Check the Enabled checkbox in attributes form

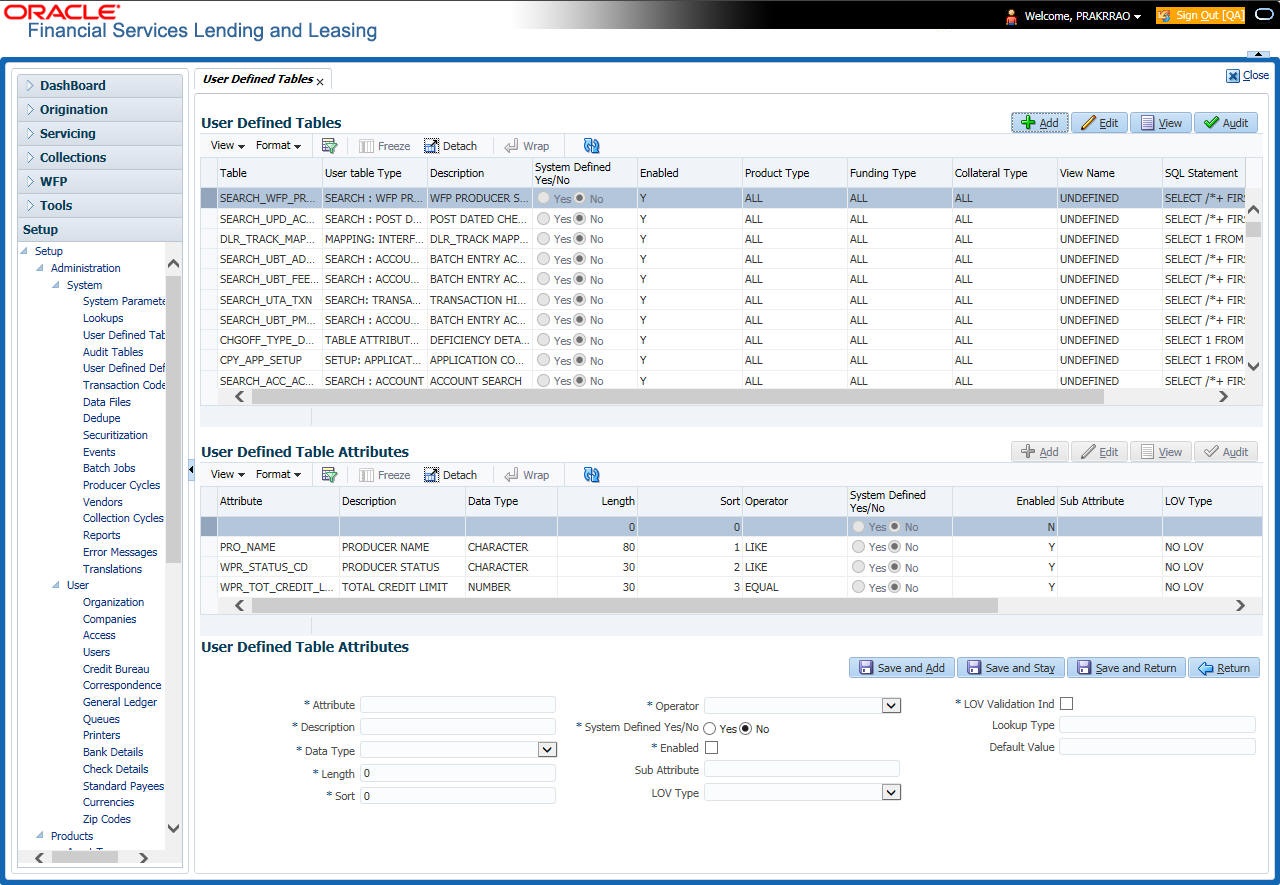[711, 747]
